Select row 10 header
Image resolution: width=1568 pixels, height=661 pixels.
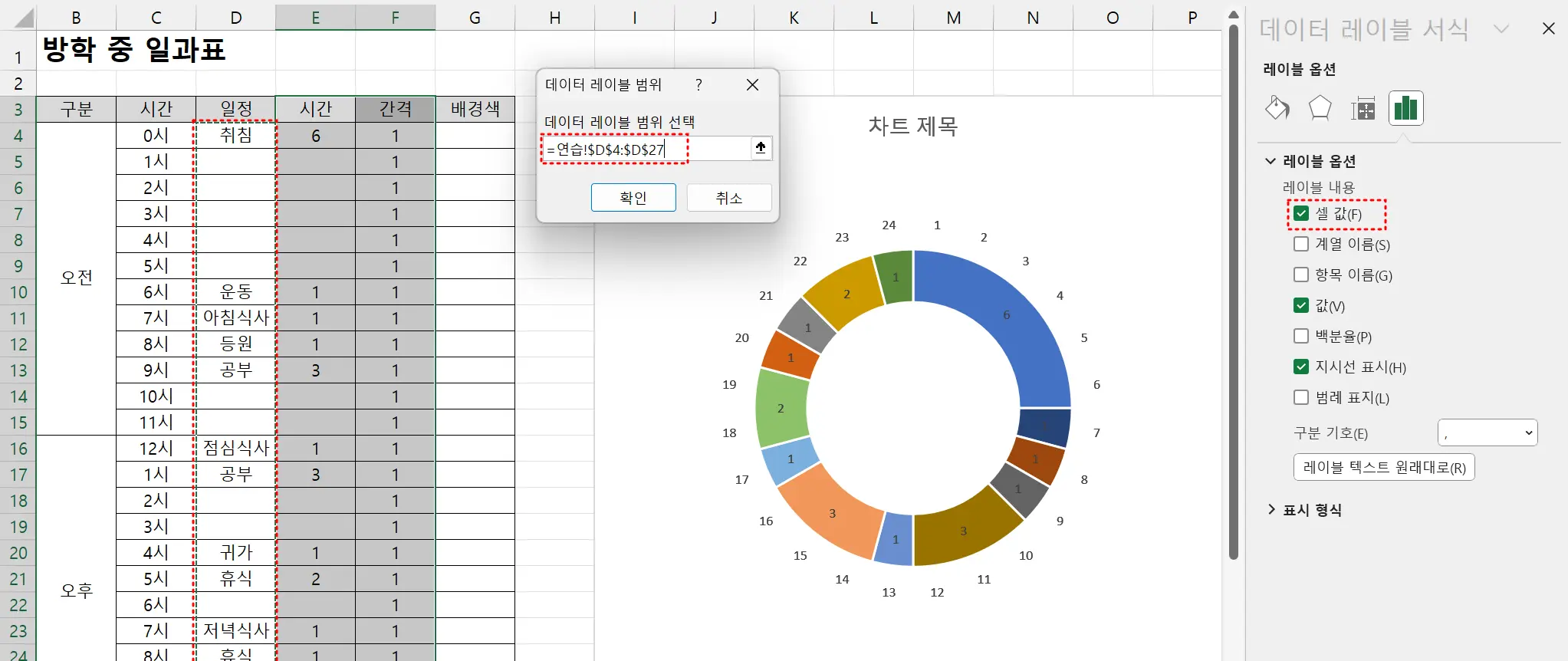click(x=18, y=292)
